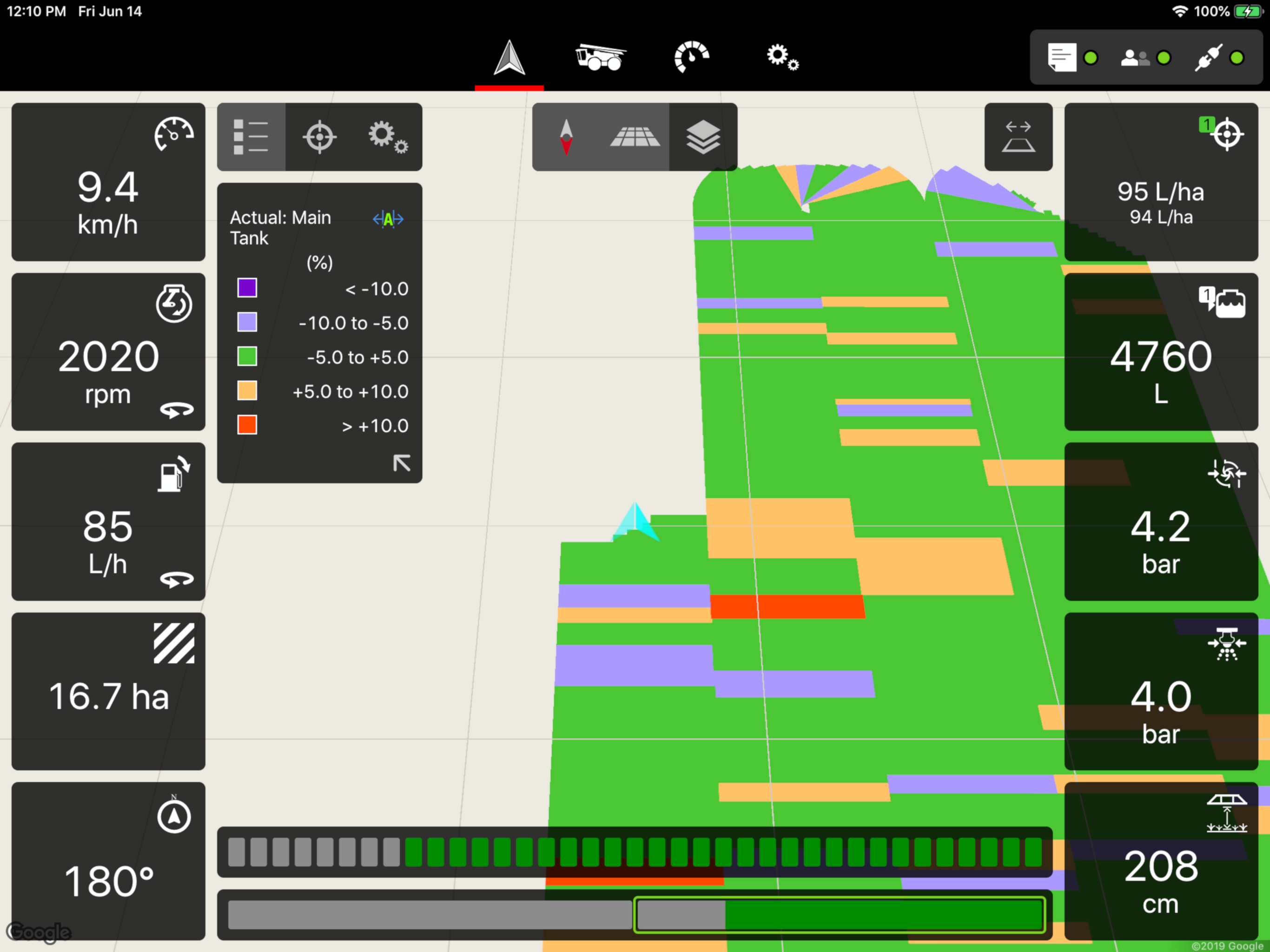Tap the pump pressure icon
The height and width of the screenshot is (952, 1270).
(x=1227, y=474)
